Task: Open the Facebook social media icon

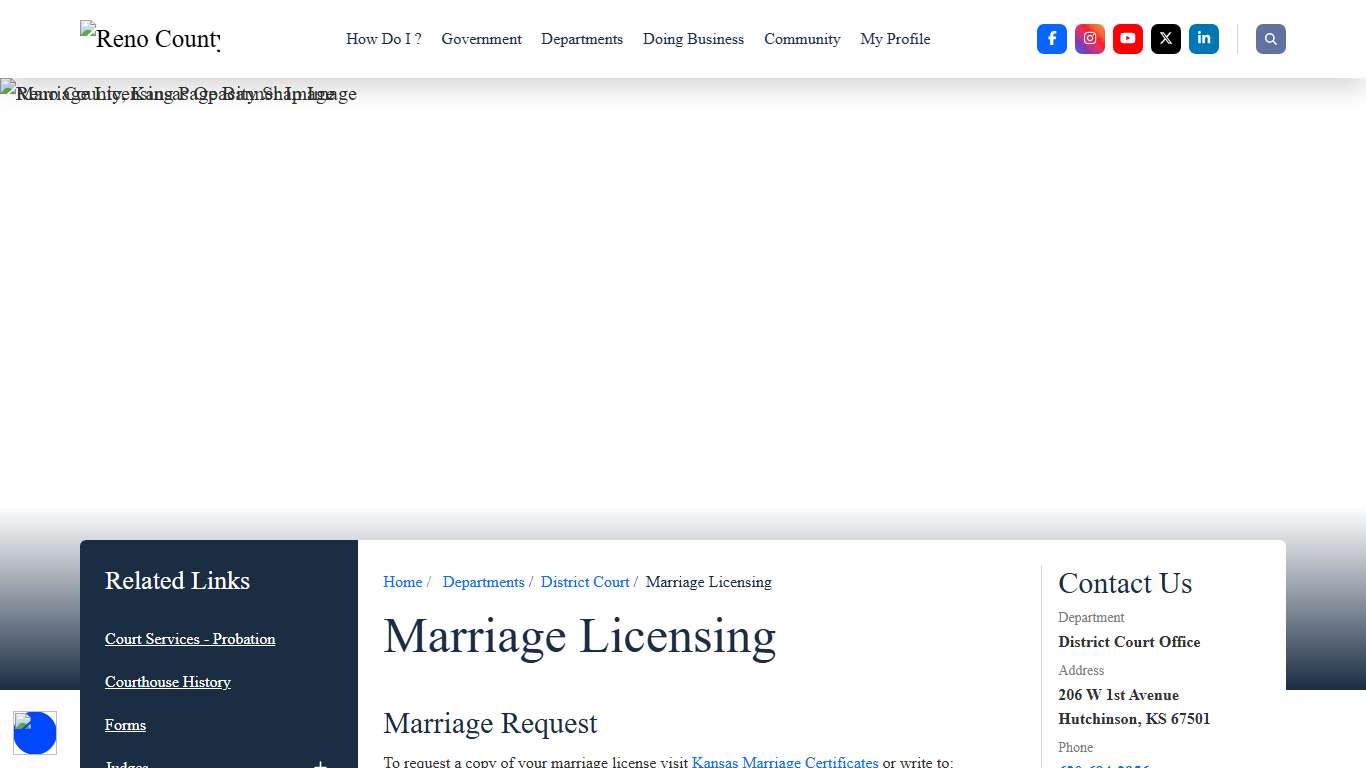Action: click(1051, 39)
